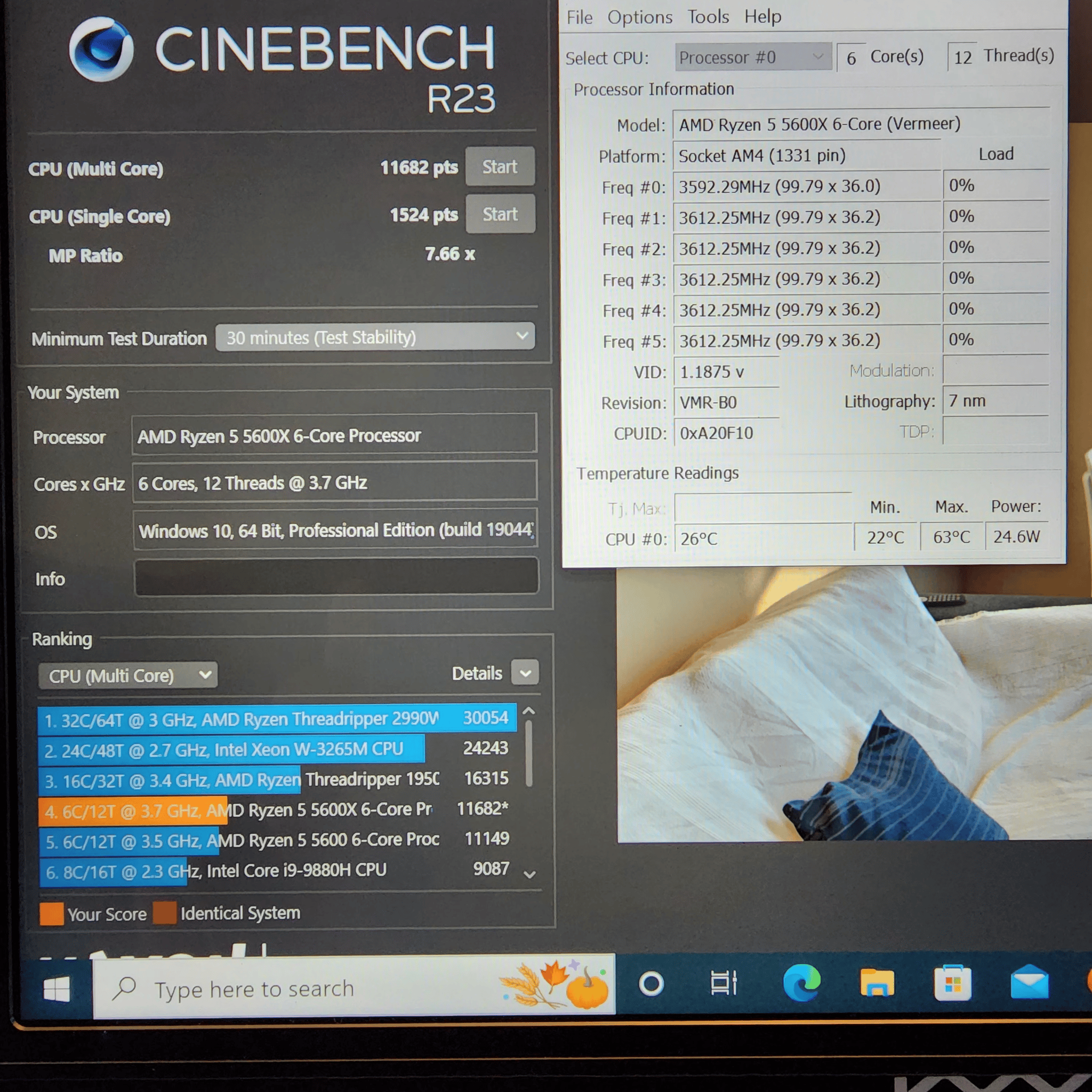Screen dimensions: 1092x1092
Task: Click the ranking list scroll down arrow
Action: pyautogui.click(x=529, y=875)
